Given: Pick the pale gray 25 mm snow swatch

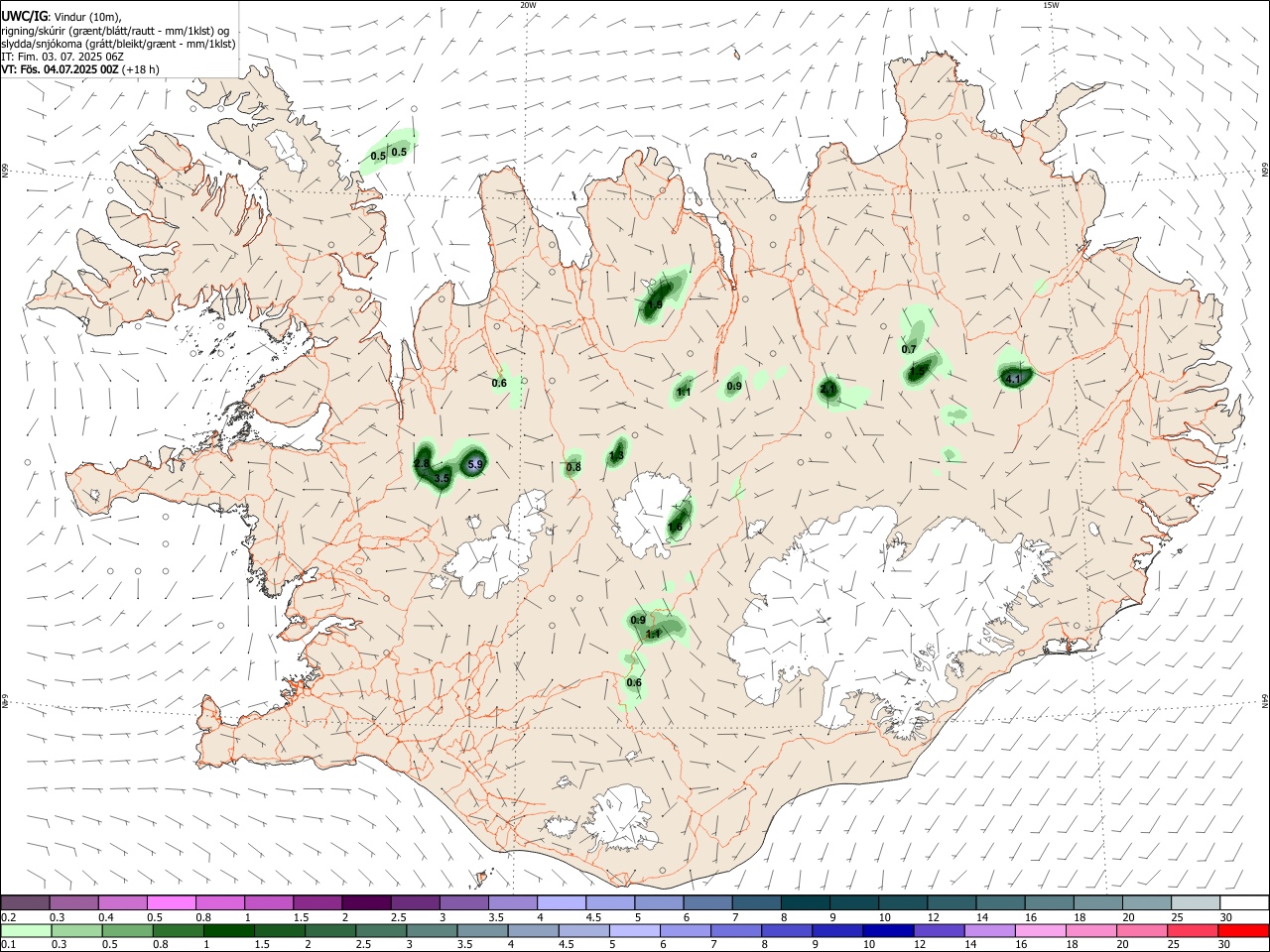Looking at the screenshot, I should click(1197, 902).
